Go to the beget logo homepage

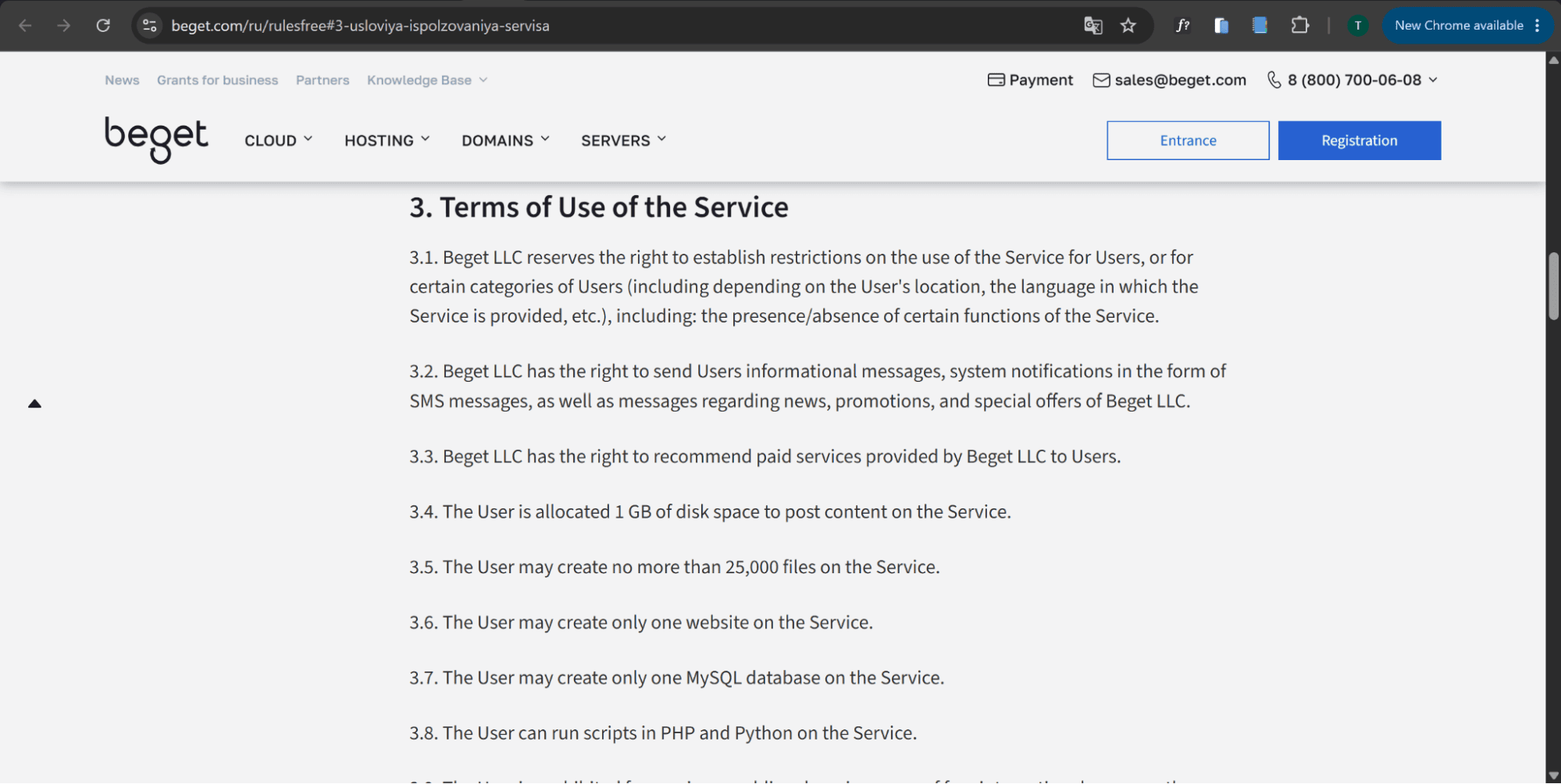(x=156, y=140)
